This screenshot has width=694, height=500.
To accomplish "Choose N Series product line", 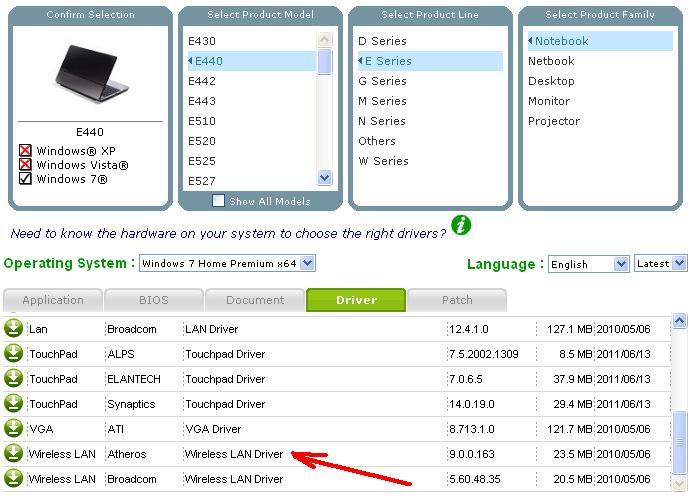I will coord(382,121).
